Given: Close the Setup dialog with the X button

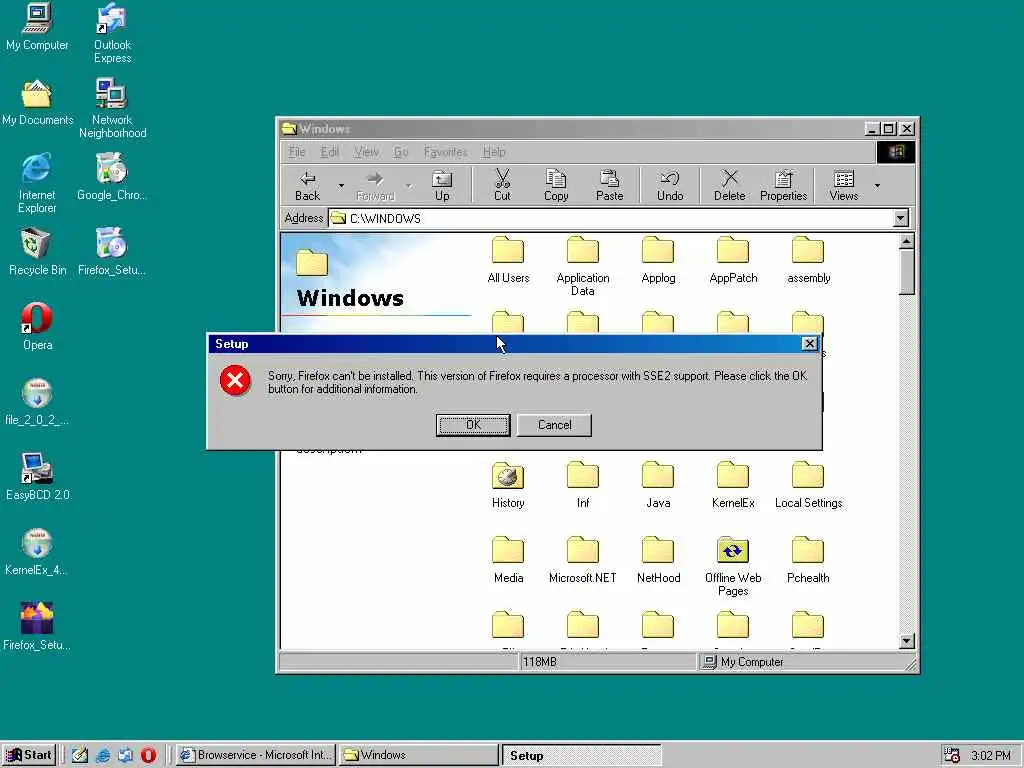Looking at the screenshot, I should pyautogui.click(x=809, y=344).
